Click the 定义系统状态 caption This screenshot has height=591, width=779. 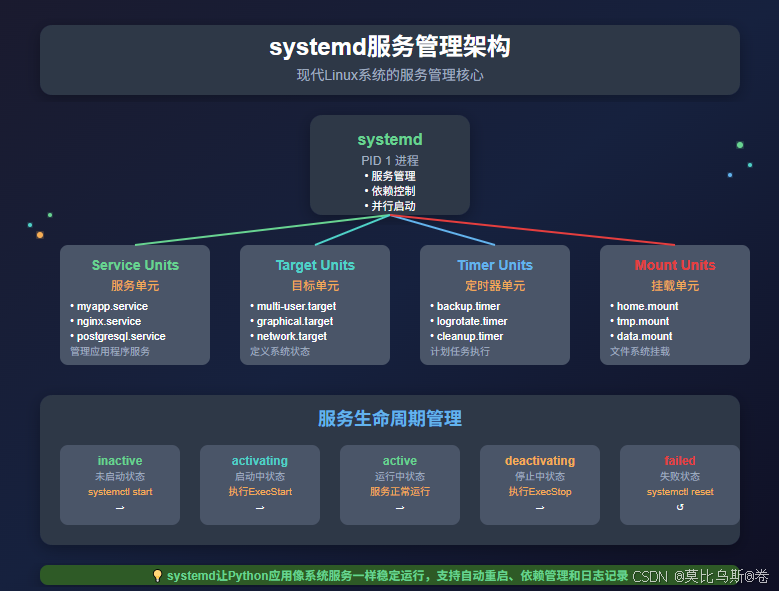[x=280, y=351]
